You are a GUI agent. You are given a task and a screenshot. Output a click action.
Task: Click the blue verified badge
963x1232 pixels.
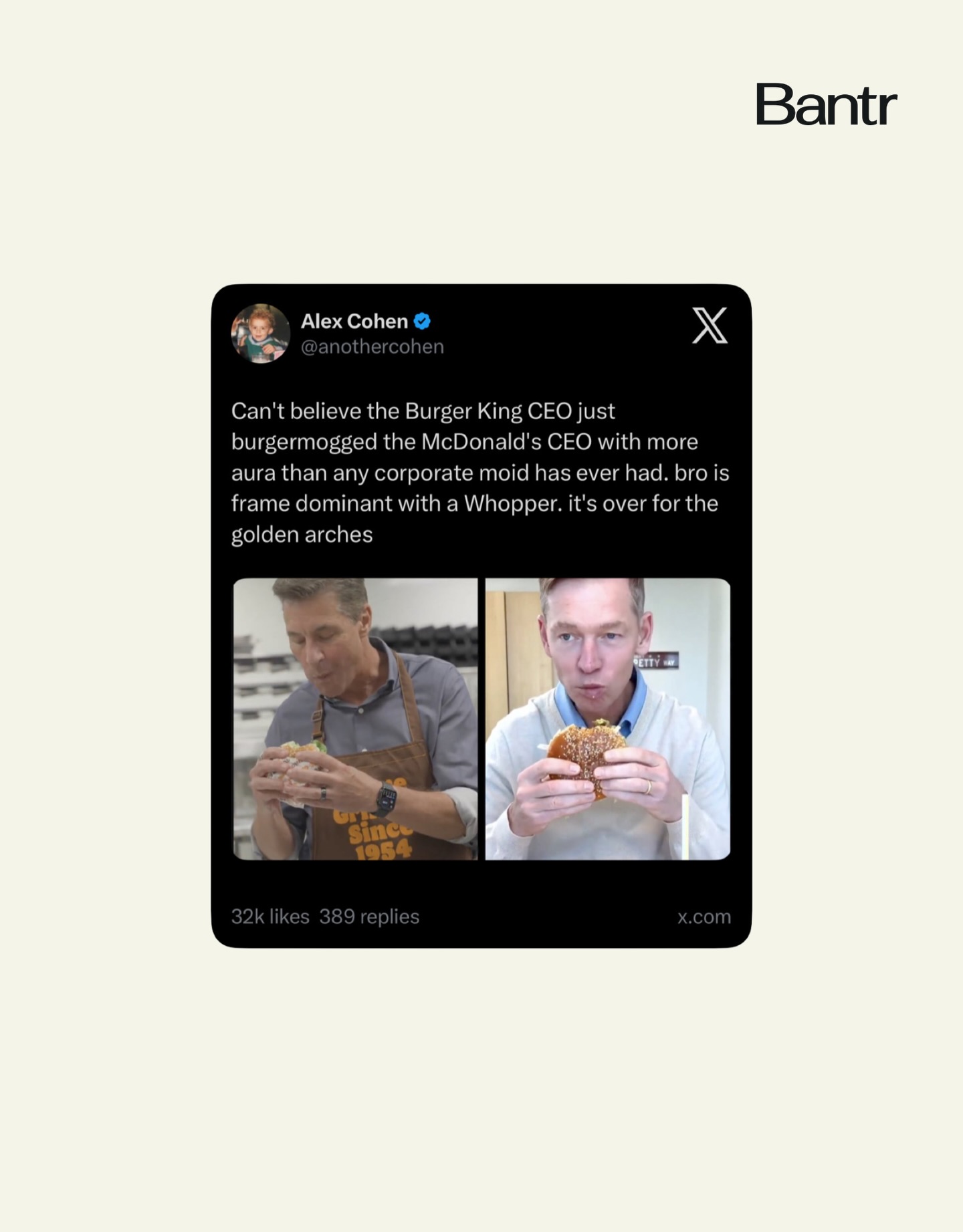422,322
